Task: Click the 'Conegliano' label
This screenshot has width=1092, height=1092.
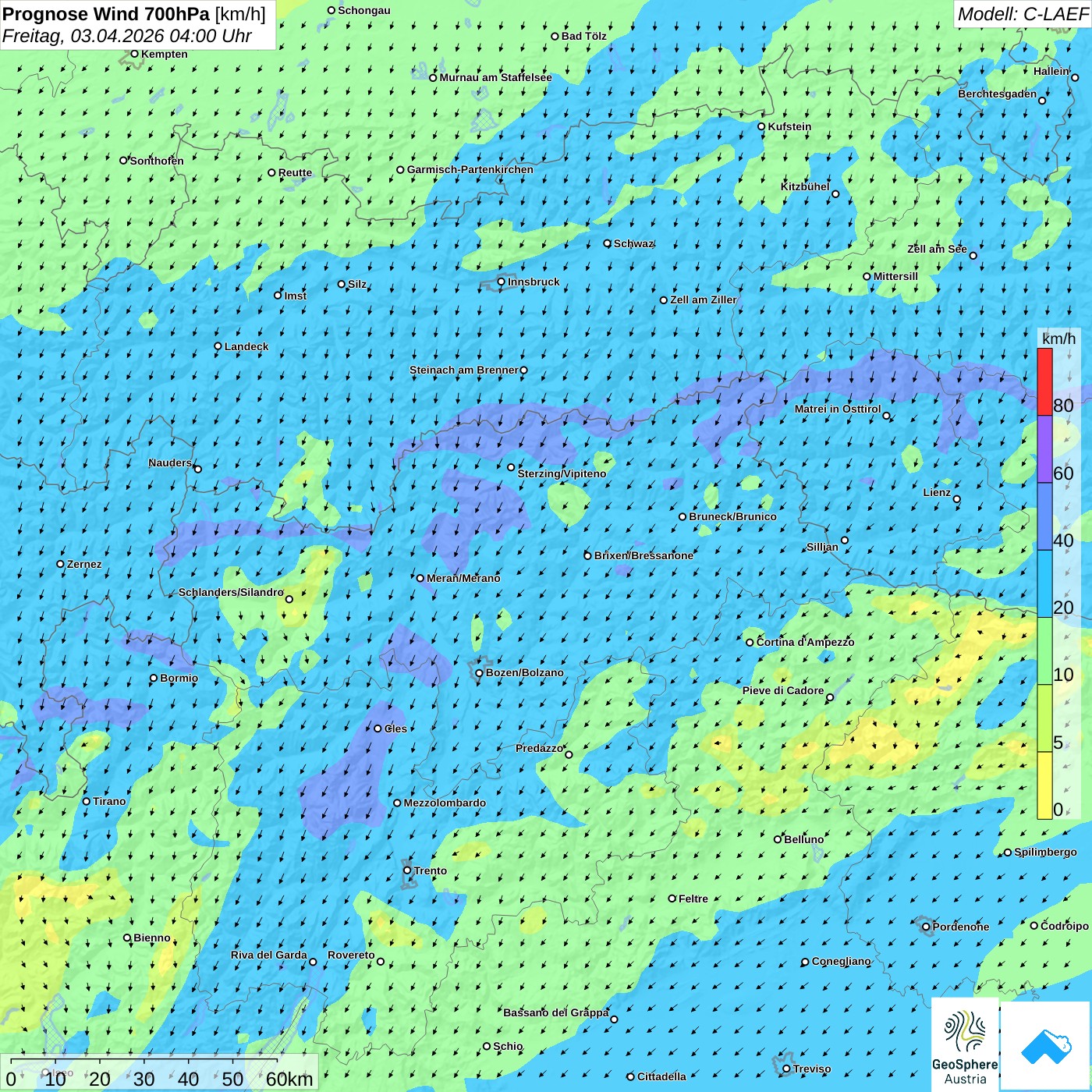Action: click(841, 961)
